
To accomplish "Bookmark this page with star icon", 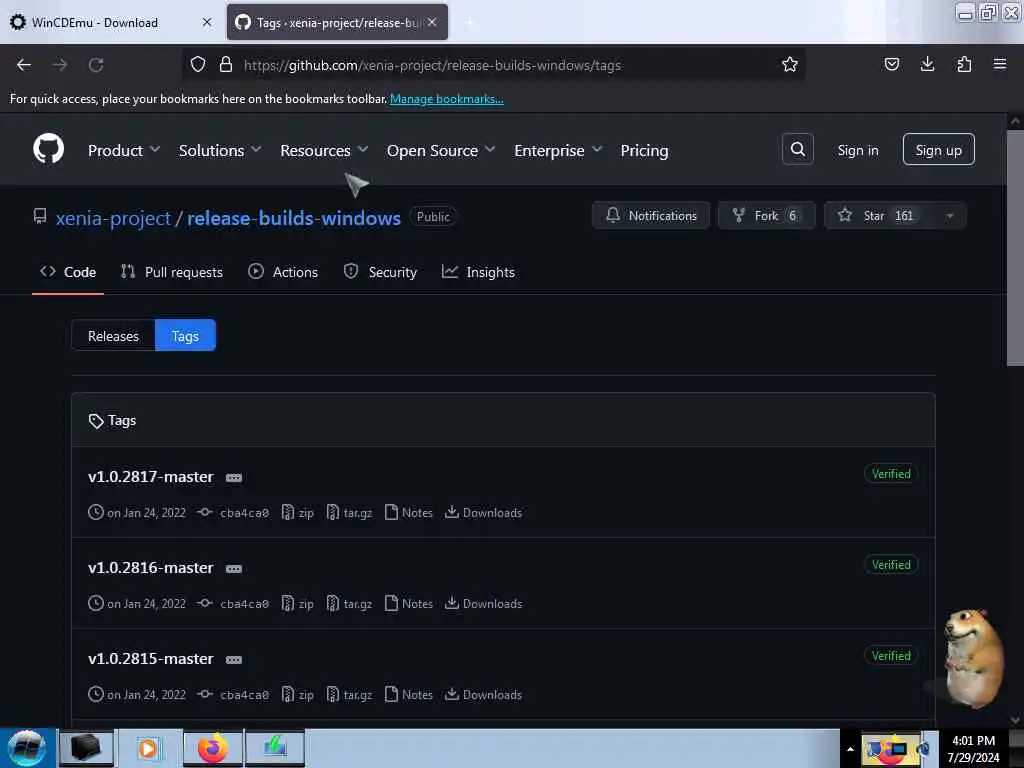I will pyautogui.click(x=790, y=64).
